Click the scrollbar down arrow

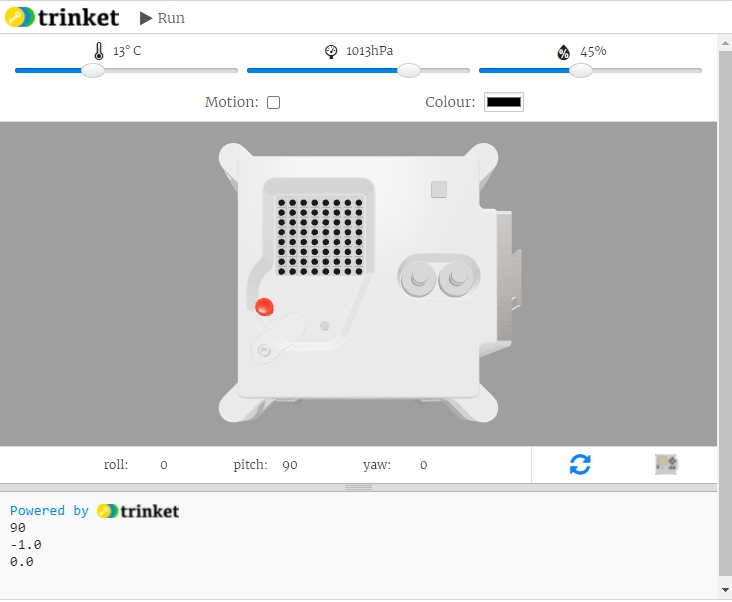point(725,590)
